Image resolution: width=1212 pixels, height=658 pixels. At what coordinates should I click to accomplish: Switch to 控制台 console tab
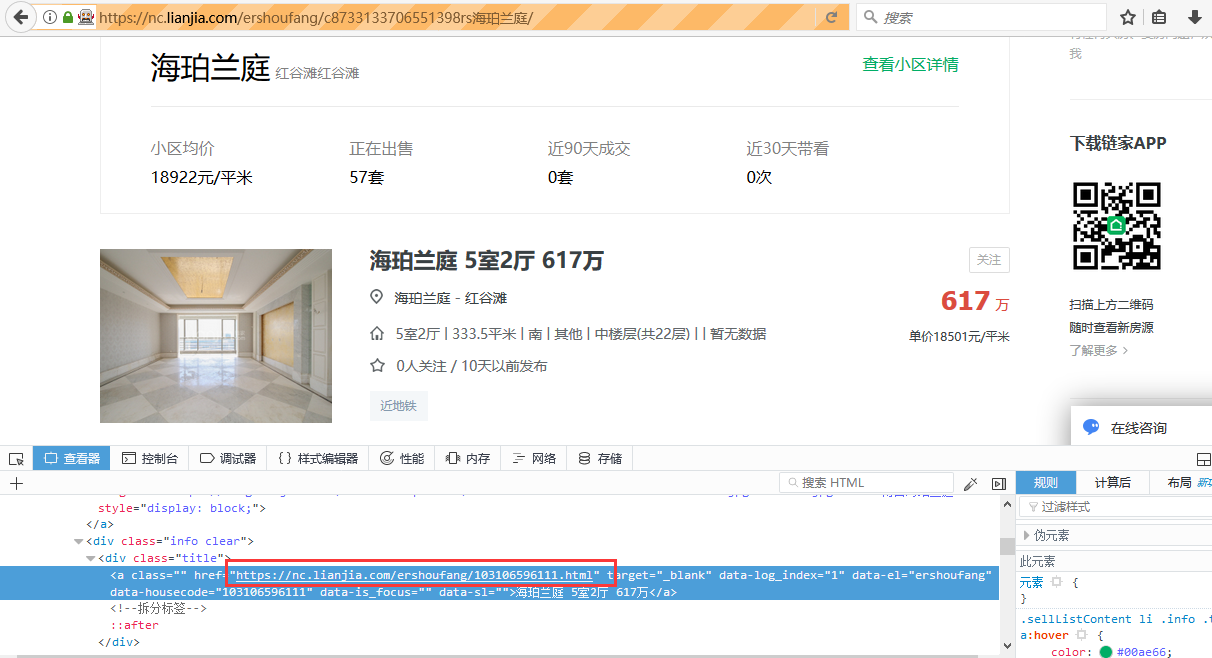(x=150, y=458)
